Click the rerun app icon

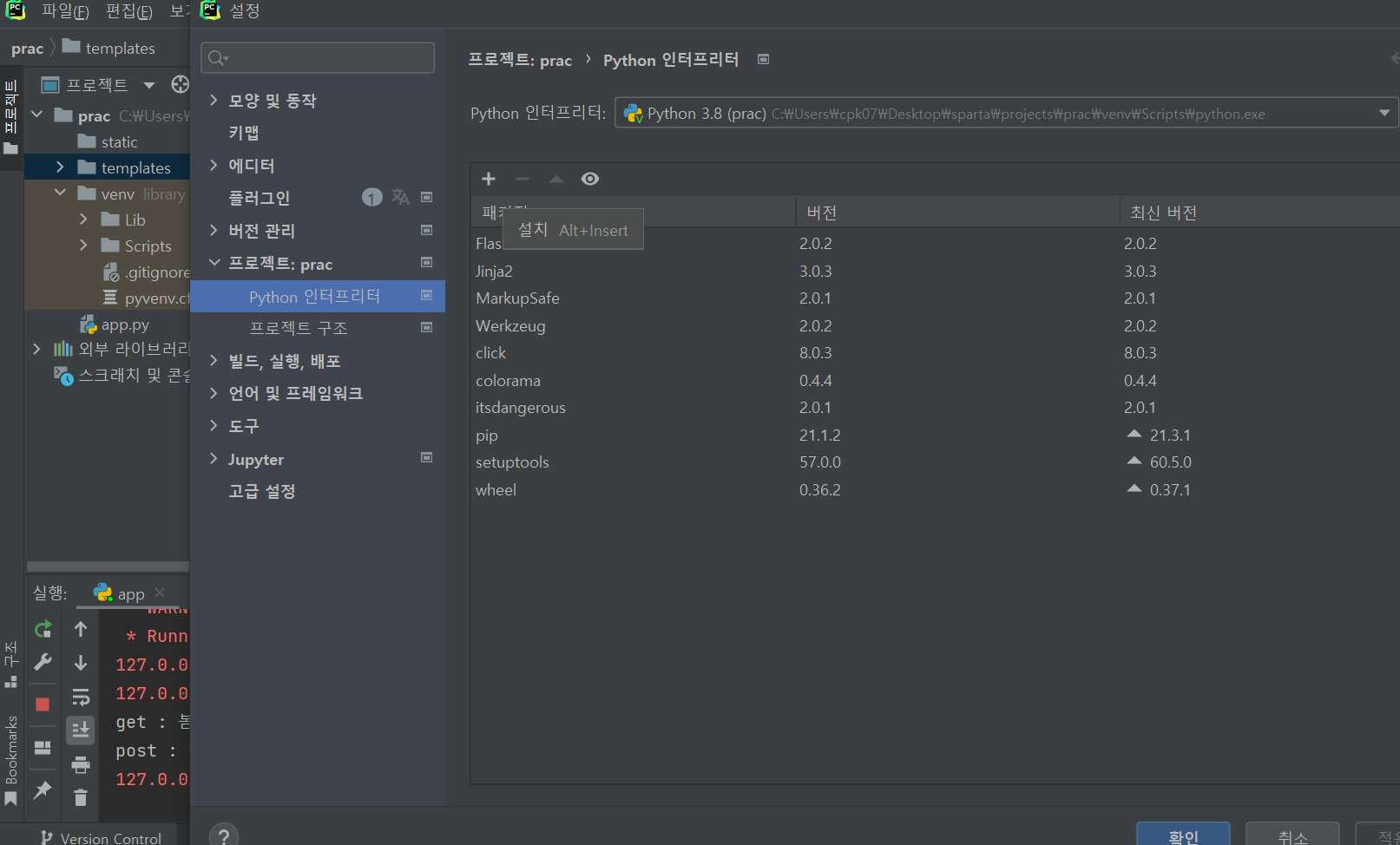point(43,629)
